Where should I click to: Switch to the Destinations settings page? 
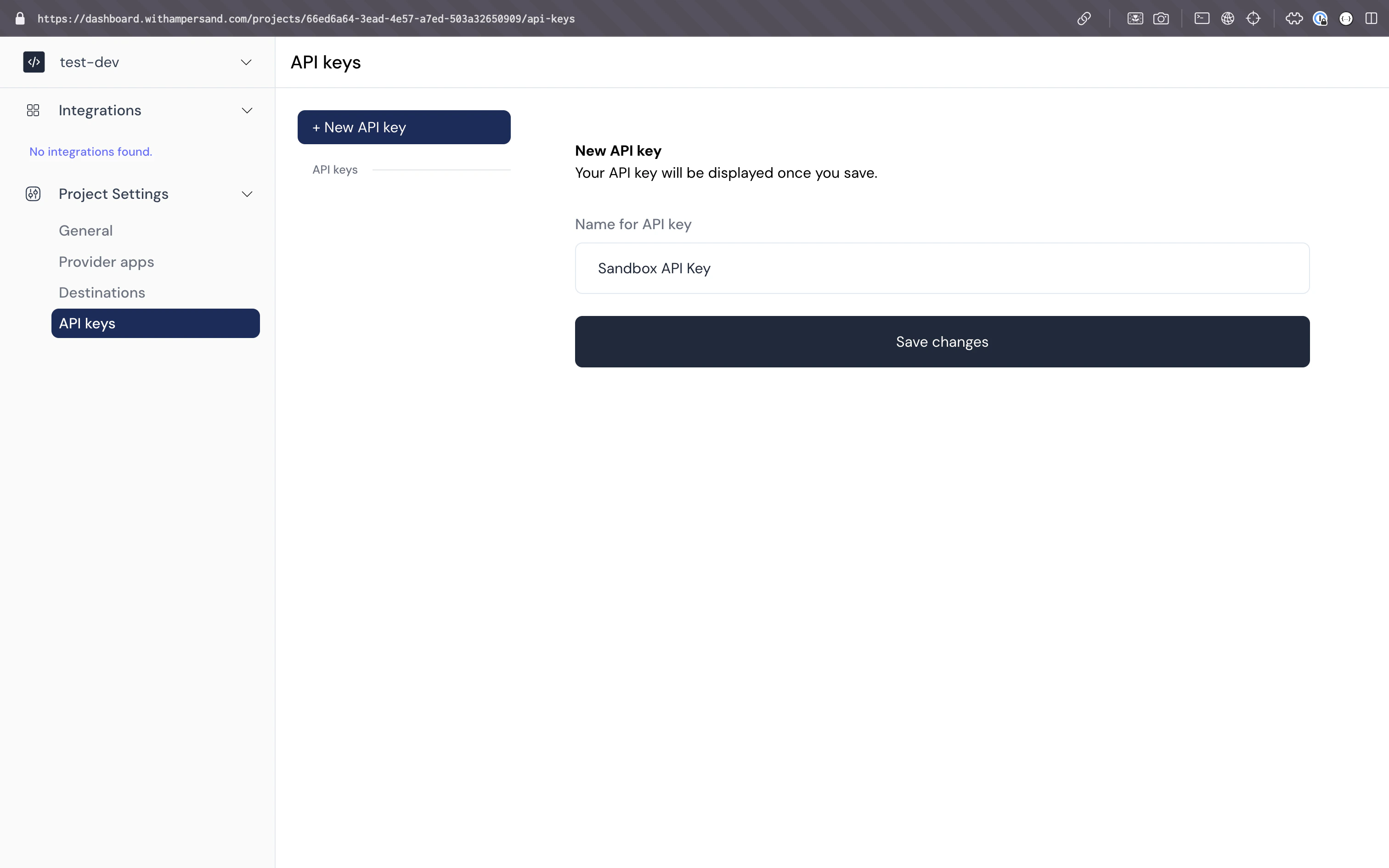pos(102,292)
